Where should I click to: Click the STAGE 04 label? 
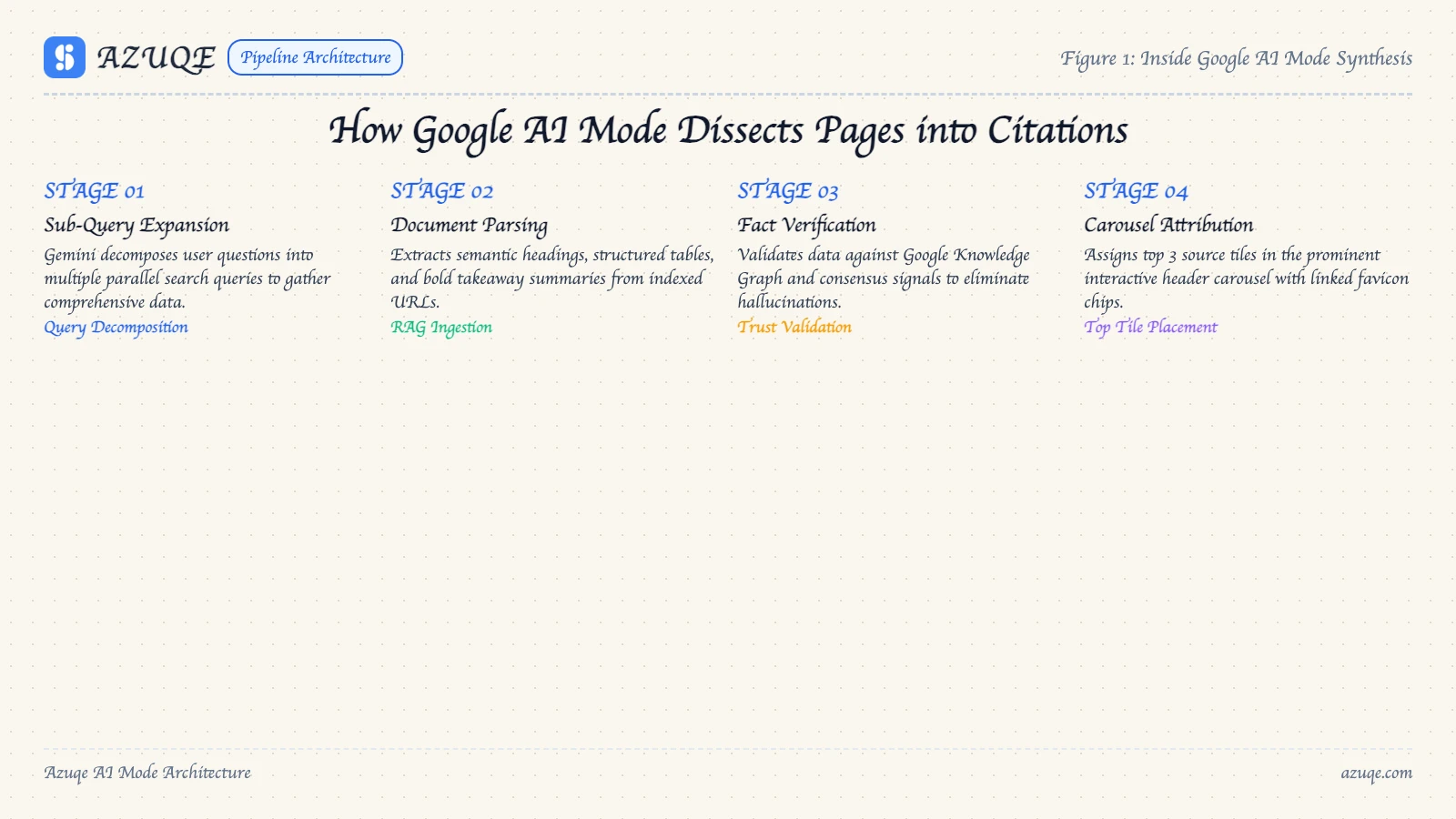tap(1136, 191)
